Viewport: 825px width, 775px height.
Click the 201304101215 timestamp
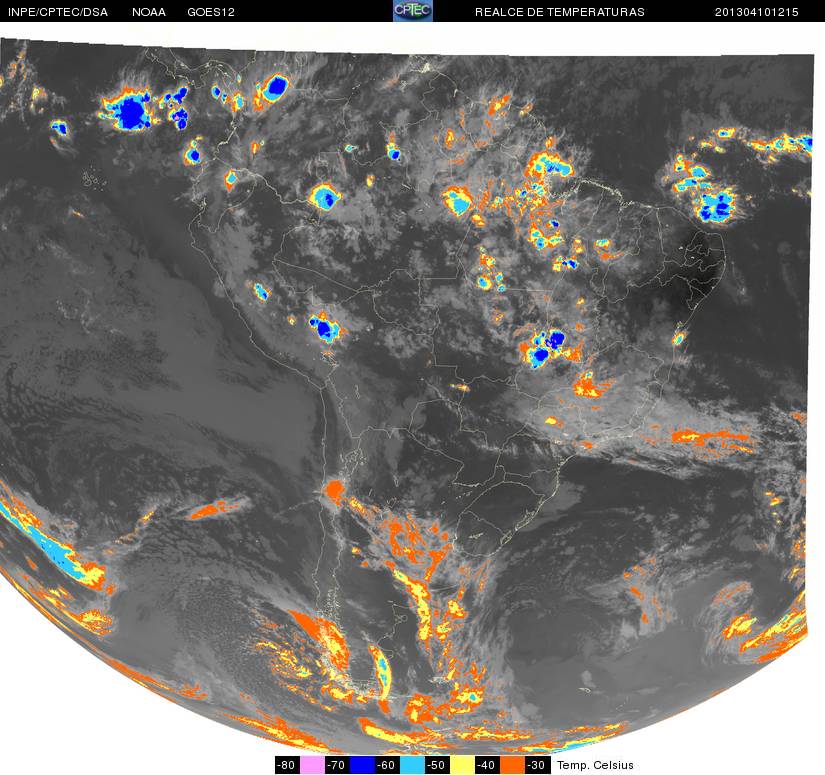coord(757,12)
